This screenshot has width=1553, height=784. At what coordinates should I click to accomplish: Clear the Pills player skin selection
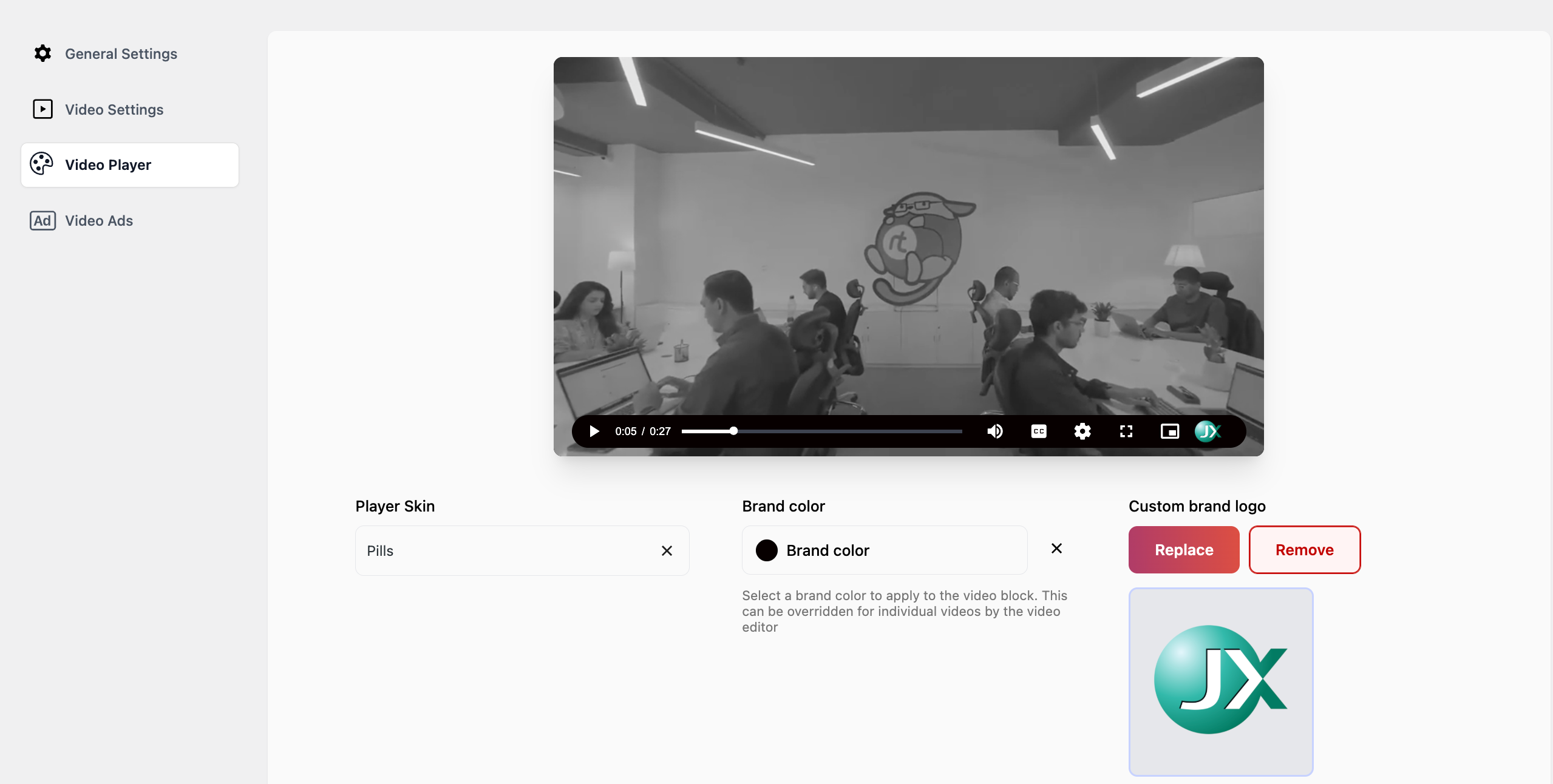point(667,551)
